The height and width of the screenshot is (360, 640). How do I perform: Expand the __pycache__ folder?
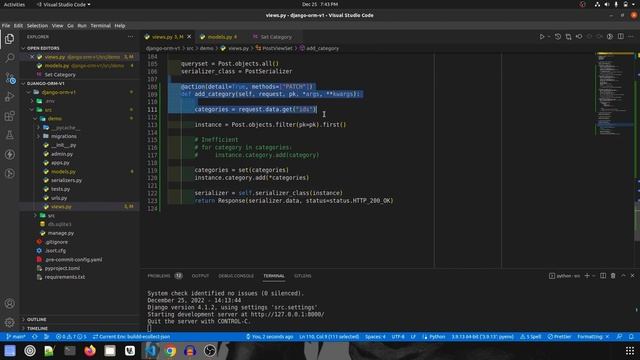(x=65, y=127)
